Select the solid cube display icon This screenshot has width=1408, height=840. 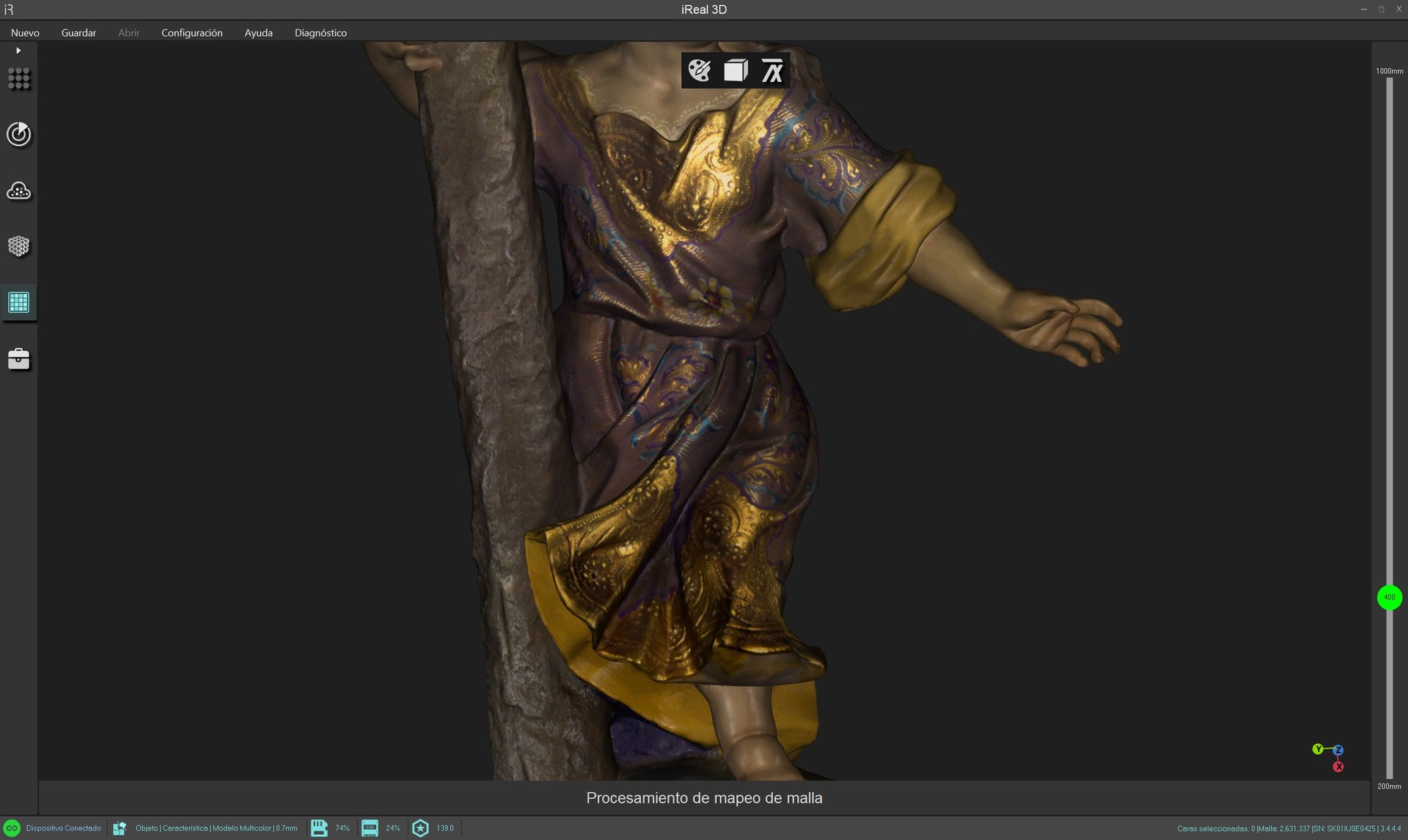(736, 70)
